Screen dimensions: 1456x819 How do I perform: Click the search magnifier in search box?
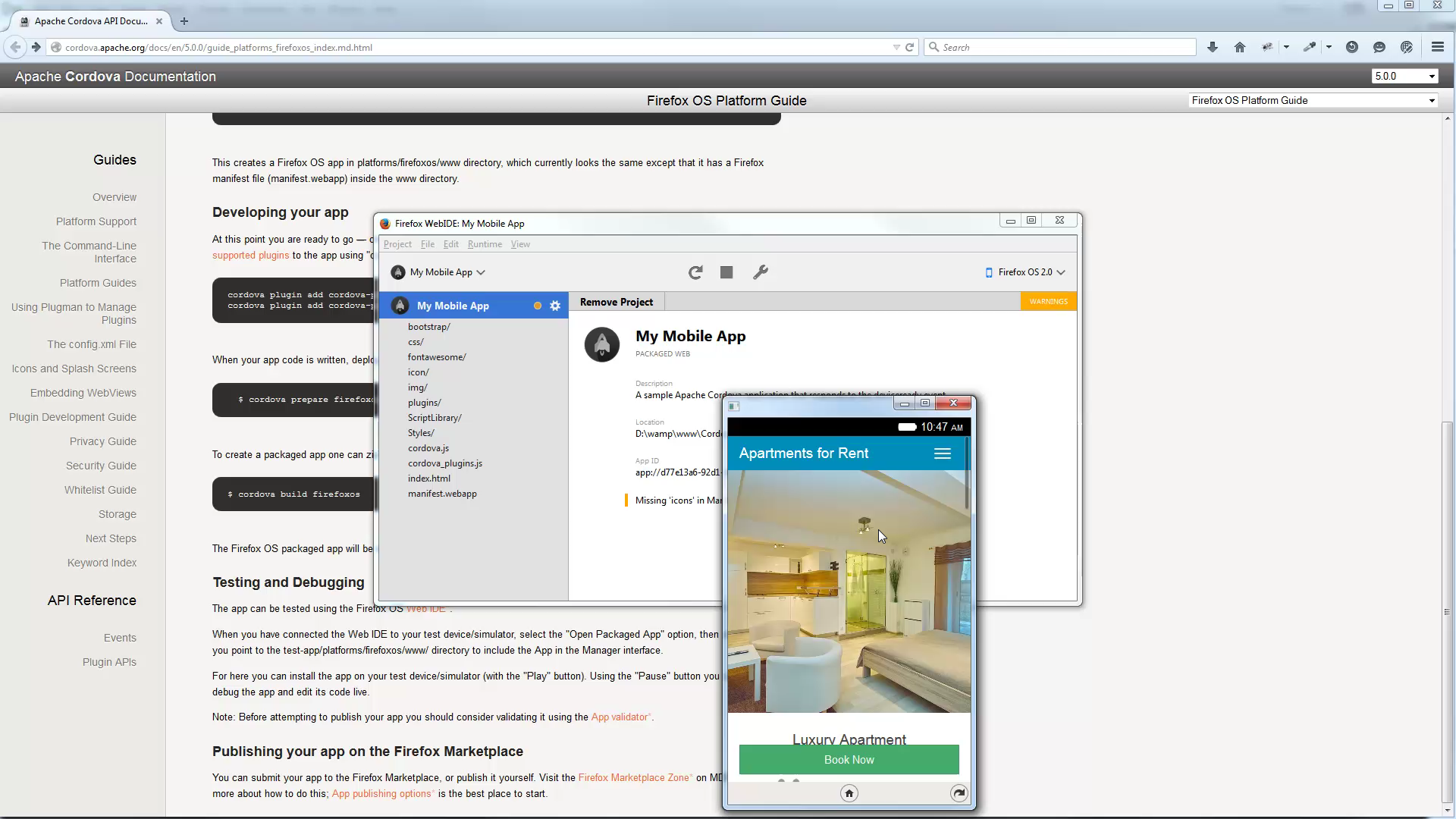[934, 47]
